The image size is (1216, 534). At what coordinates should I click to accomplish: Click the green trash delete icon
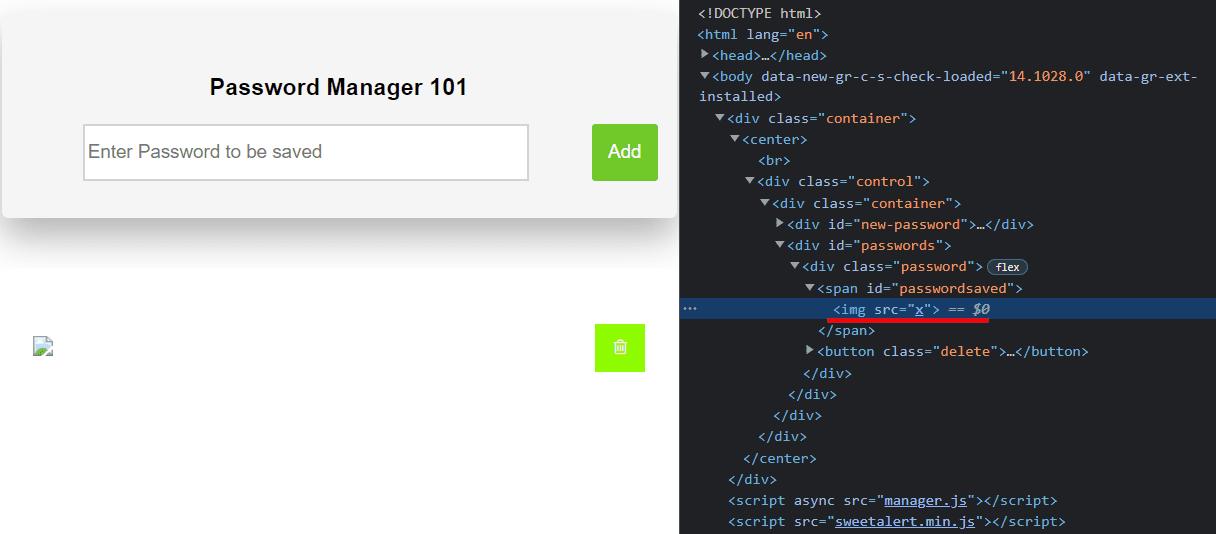(x=620, y=348)
